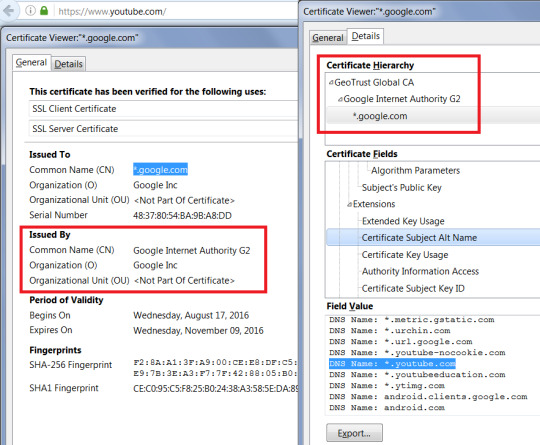Click the site information icon in address bar
540x445 pixels.
click(30, 11)
